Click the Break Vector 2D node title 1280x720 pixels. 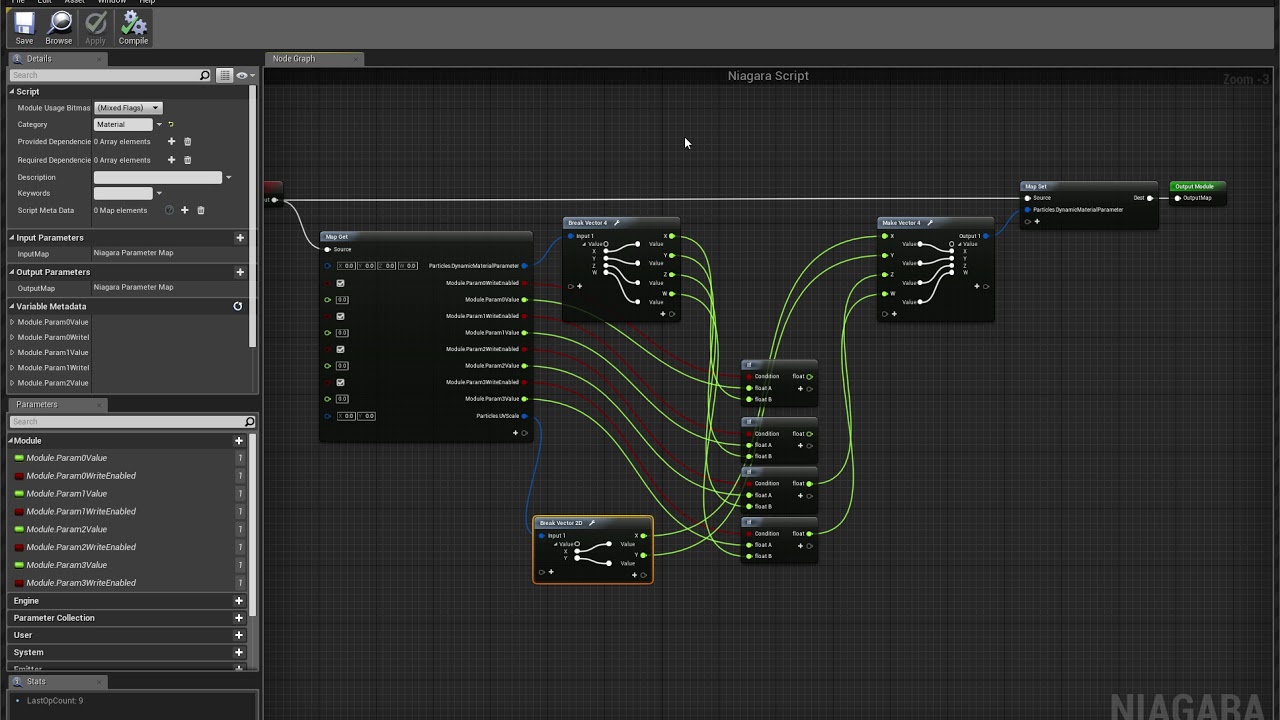click(x=562, y=523)
